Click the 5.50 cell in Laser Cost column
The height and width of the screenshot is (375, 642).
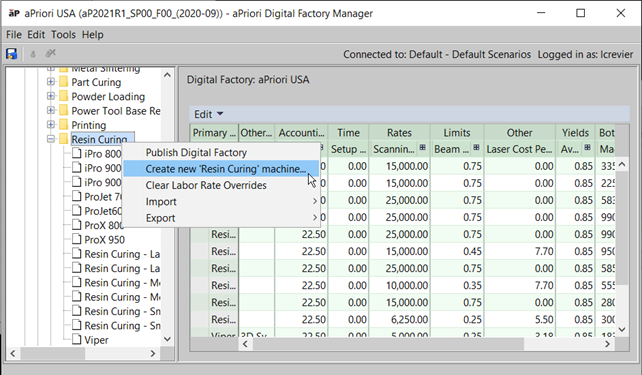click(519, 319)
